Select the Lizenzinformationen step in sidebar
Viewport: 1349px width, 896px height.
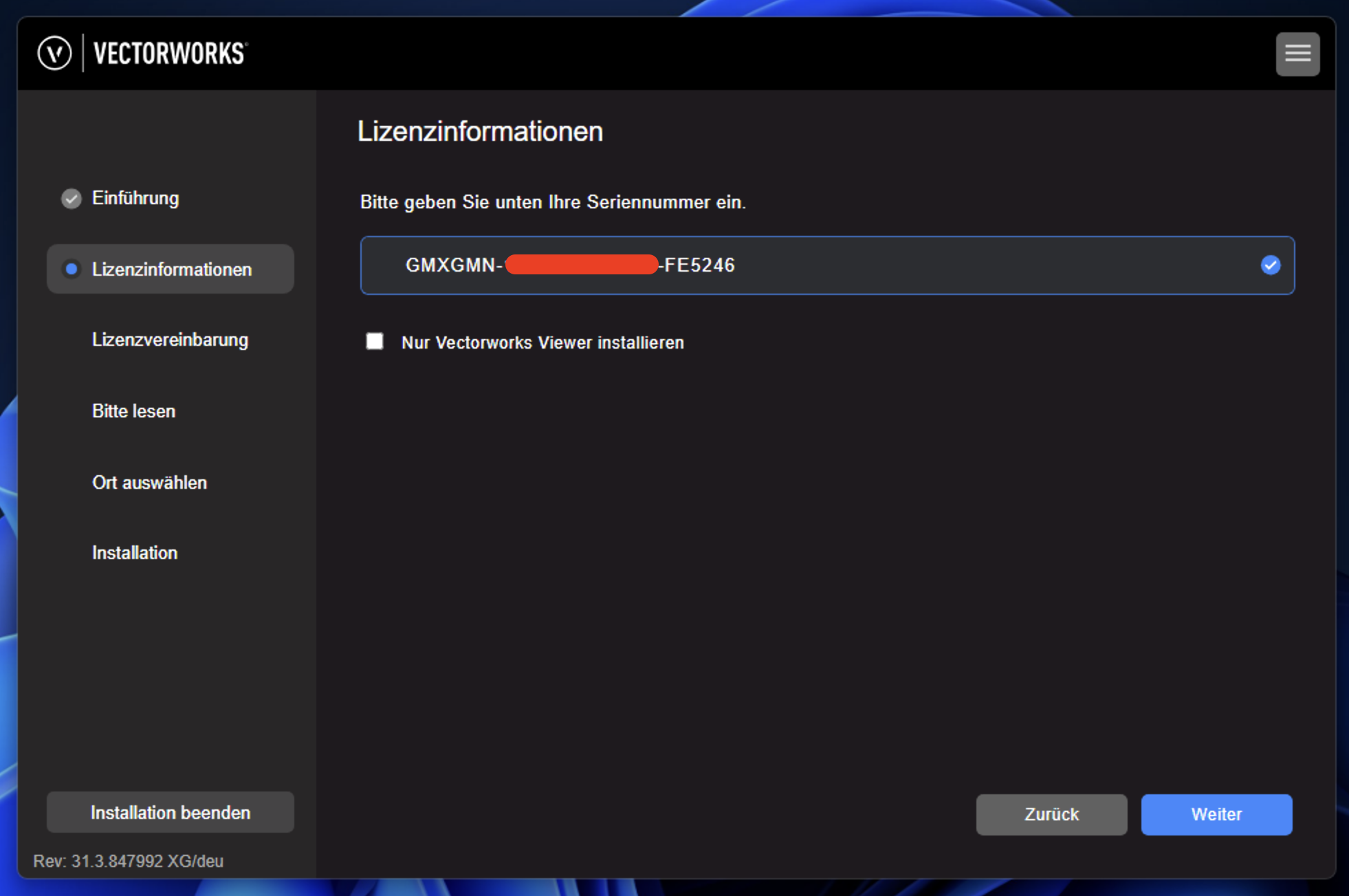point(171,270)
